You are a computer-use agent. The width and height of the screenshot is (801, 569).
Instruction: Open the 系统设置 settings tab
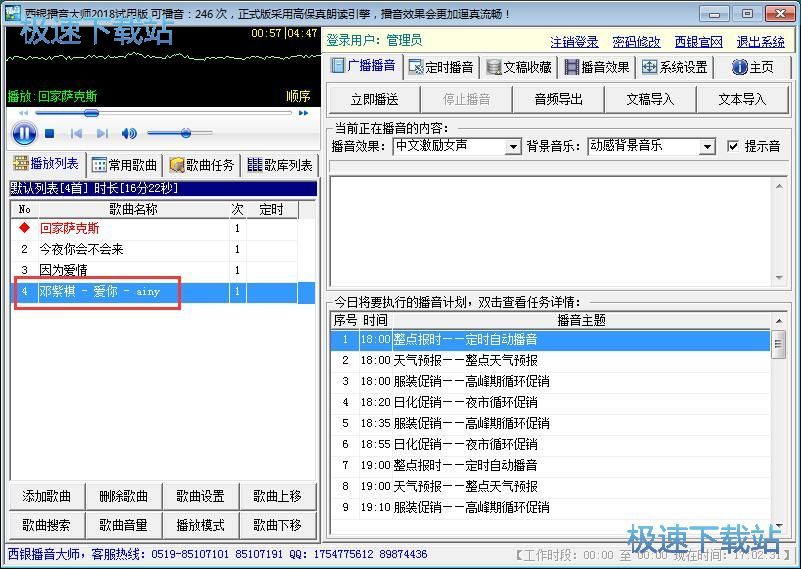675,67
